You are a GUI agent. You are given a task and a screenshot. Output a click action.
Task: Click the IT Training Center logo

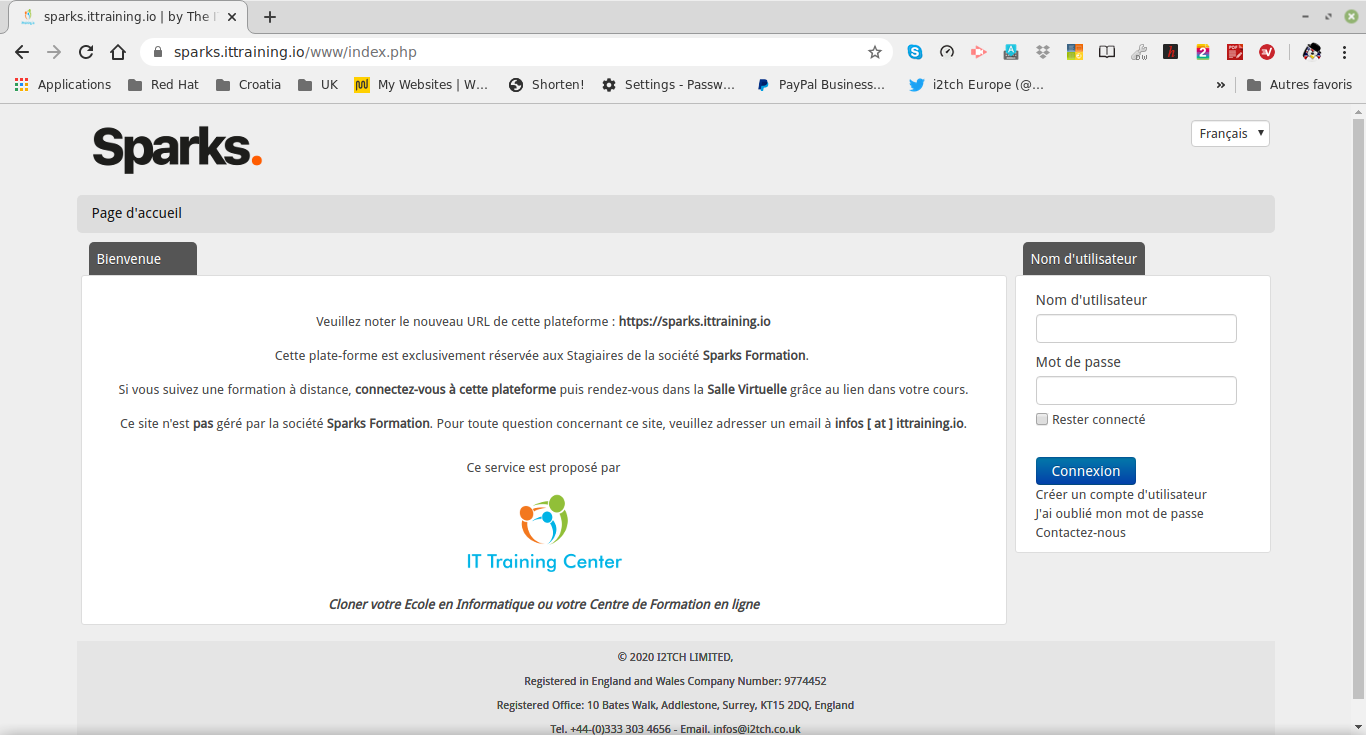(x=544, y=533)
